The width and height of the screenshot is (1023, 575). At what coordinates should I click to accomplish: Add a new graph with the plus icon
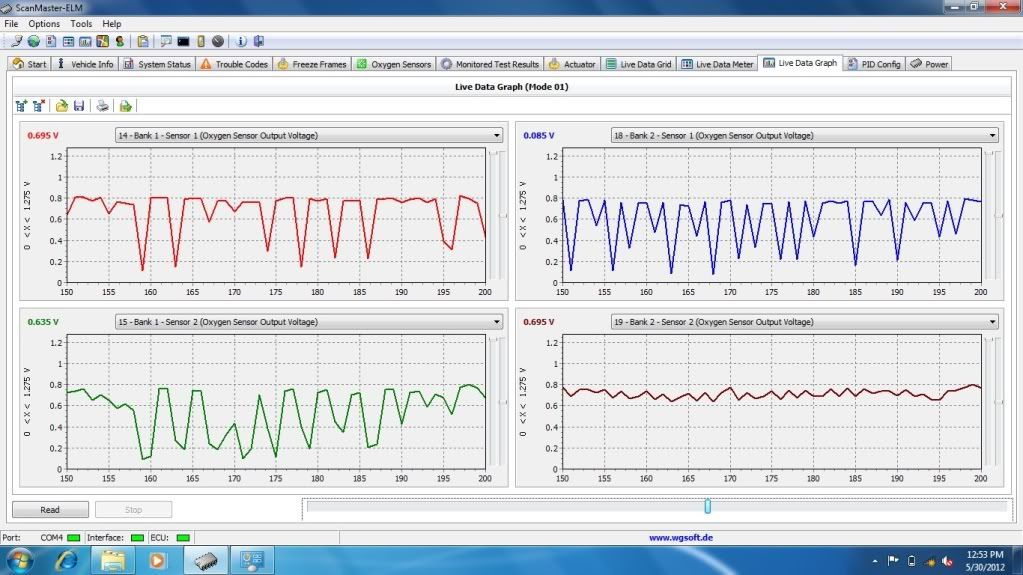22,106
